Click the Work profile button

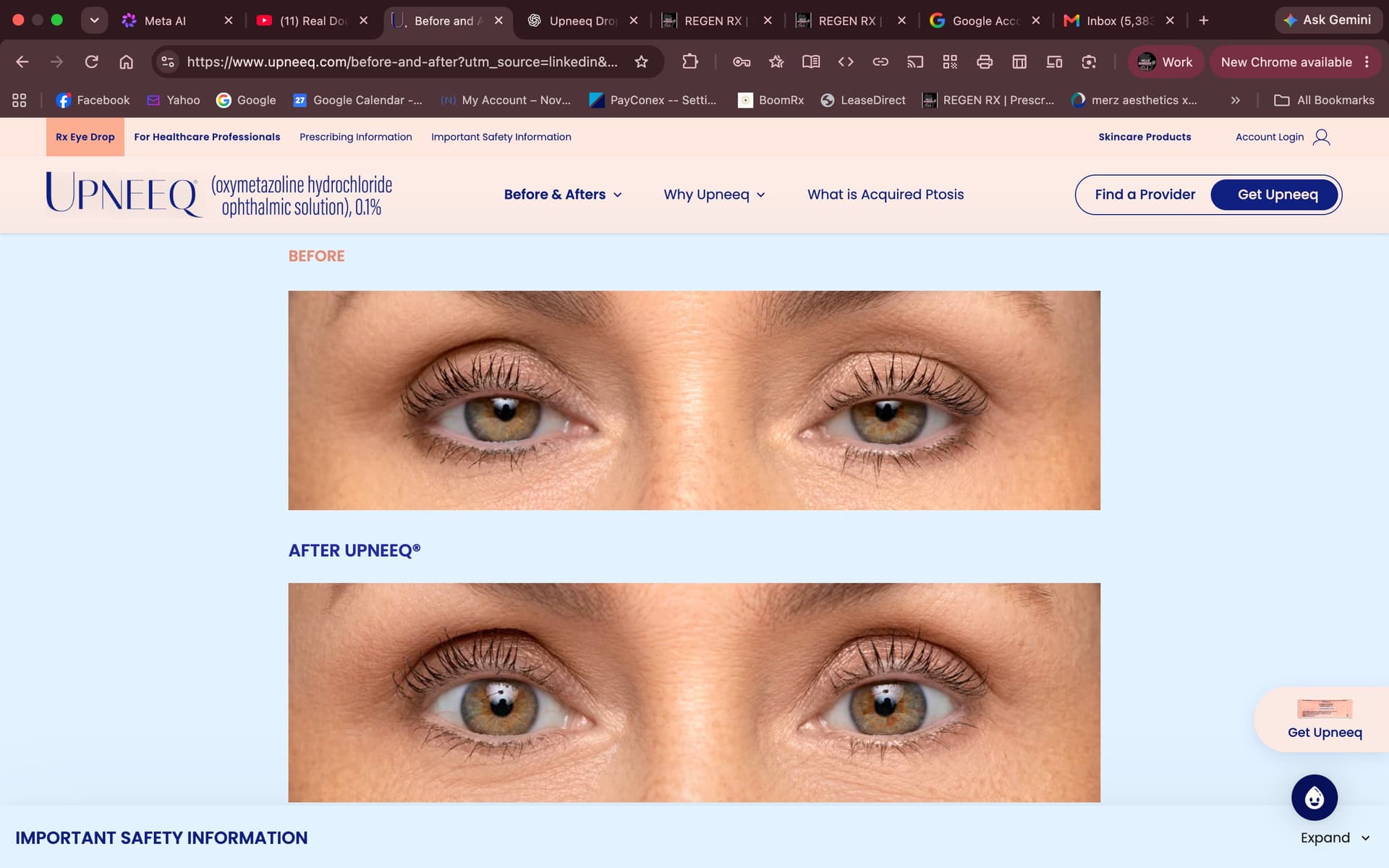tap(1165, 62)
